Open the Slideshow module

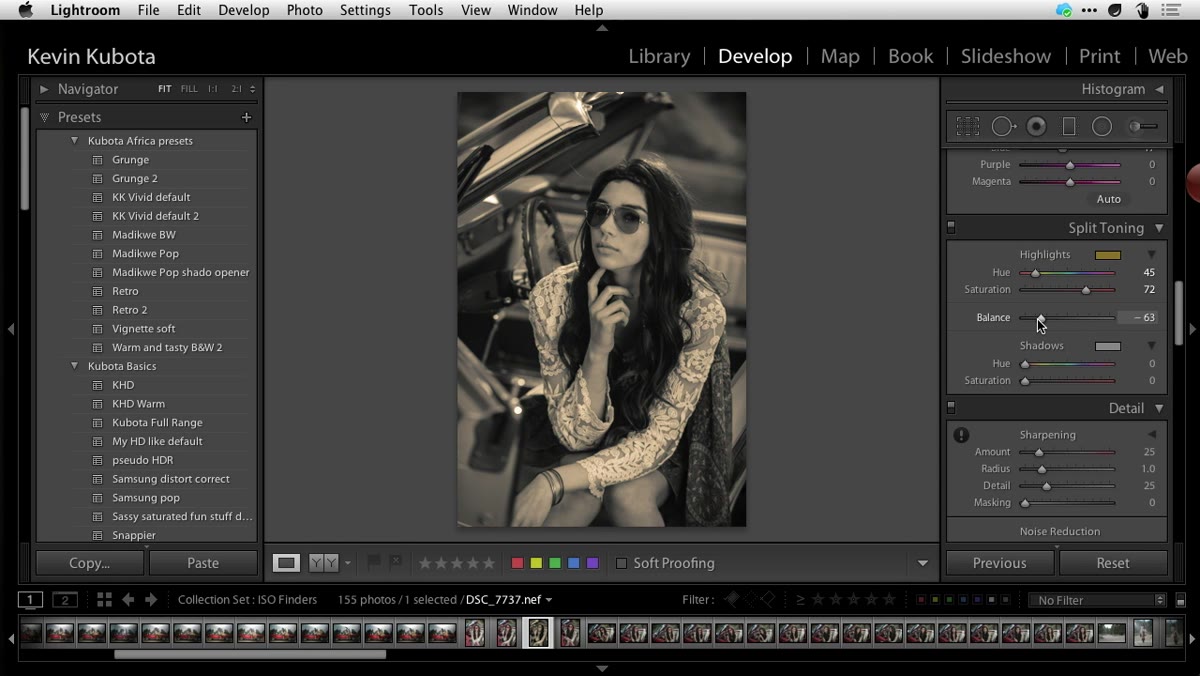(1006, 56)
